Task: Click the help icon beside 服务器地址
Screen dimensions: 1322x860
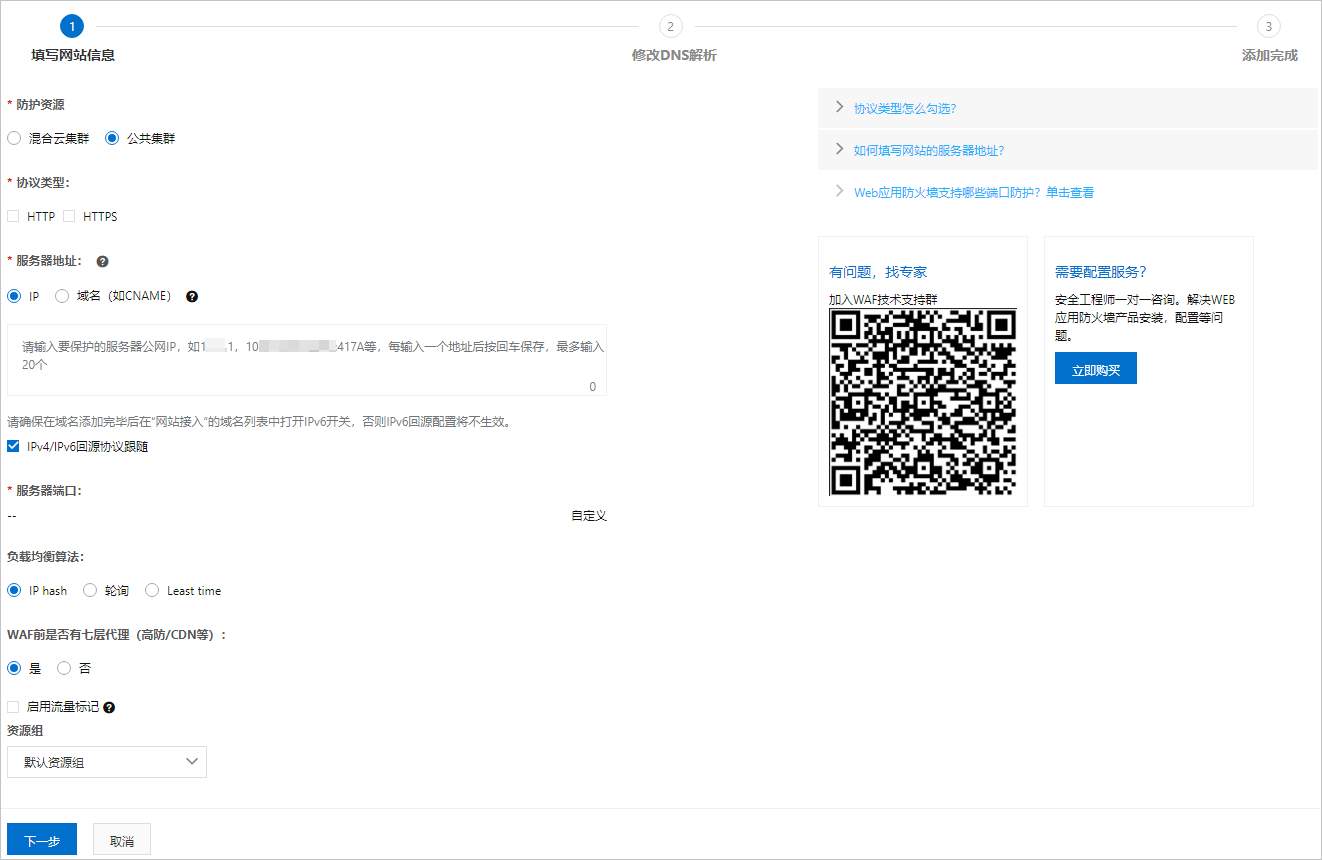Action: click(x=102, y=262)
